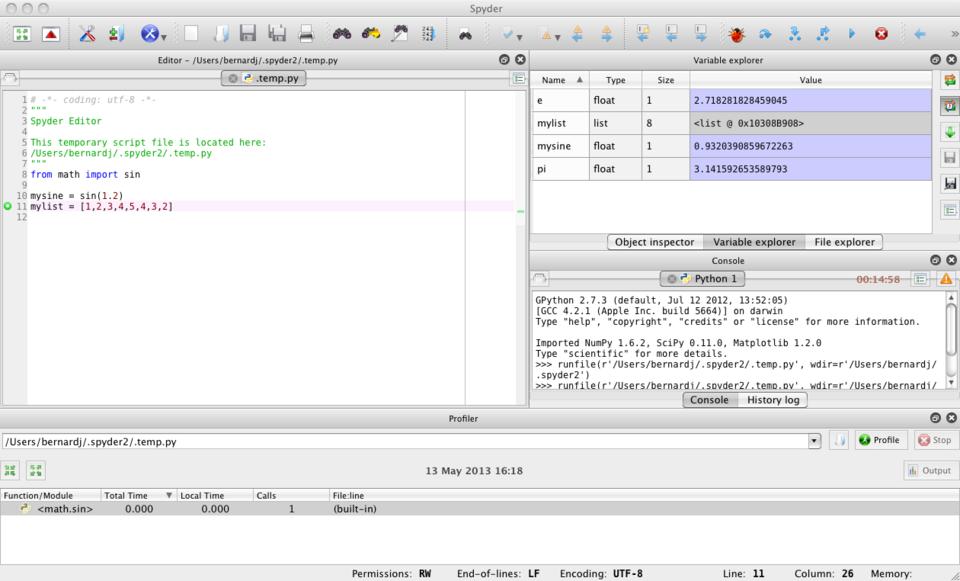Toggle the maximize current pane button
The image size is (960, 581).
[x=21, y=33]
